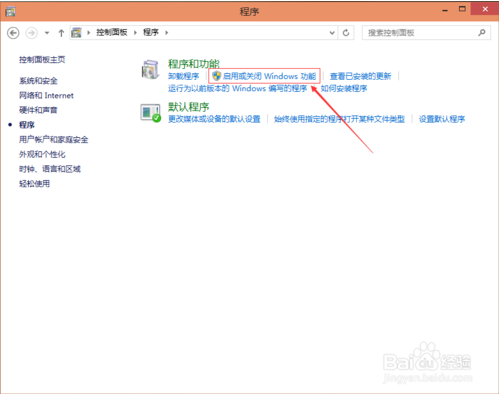Open 用户帐户和家庭安全 category

(53, 139)
